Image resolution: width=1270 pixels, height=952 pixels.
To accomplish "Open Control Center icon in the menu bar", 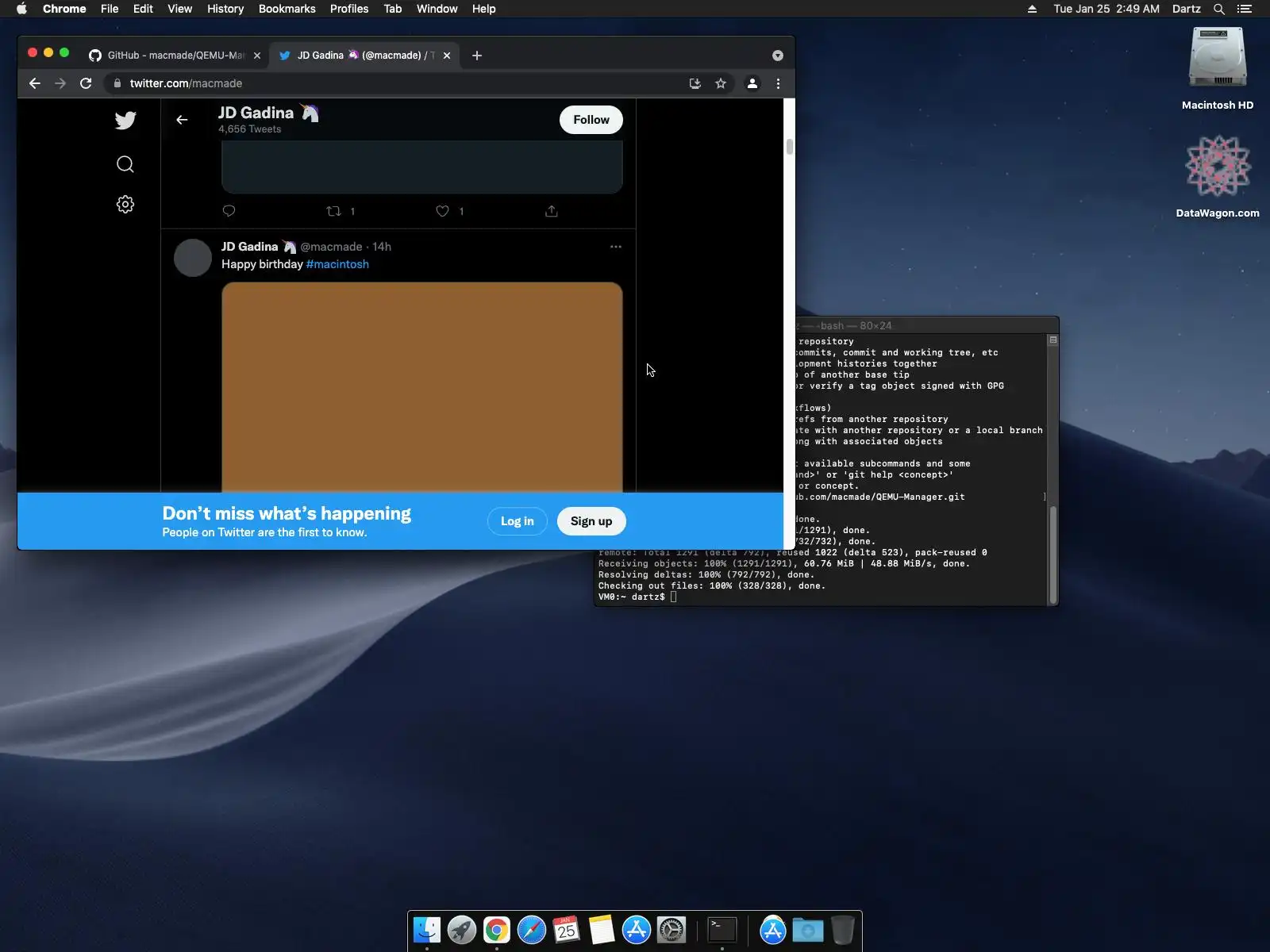I will 1245,9.
